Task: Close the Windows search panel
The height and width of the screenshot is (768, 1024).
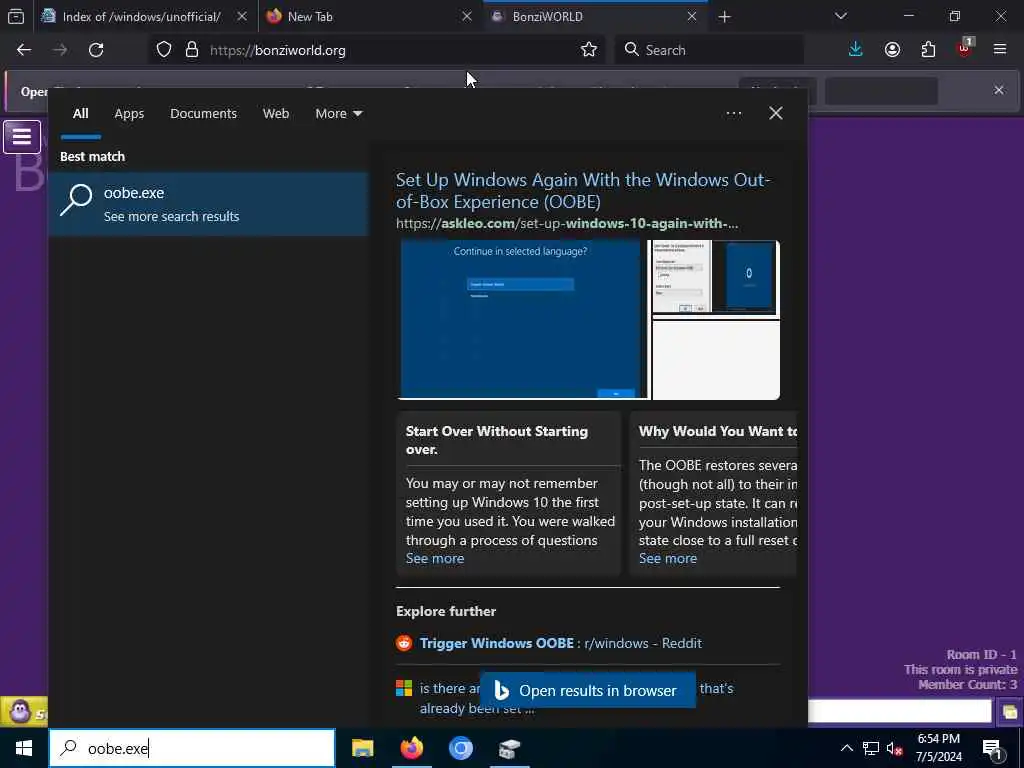Action: (x=775, y=114)
